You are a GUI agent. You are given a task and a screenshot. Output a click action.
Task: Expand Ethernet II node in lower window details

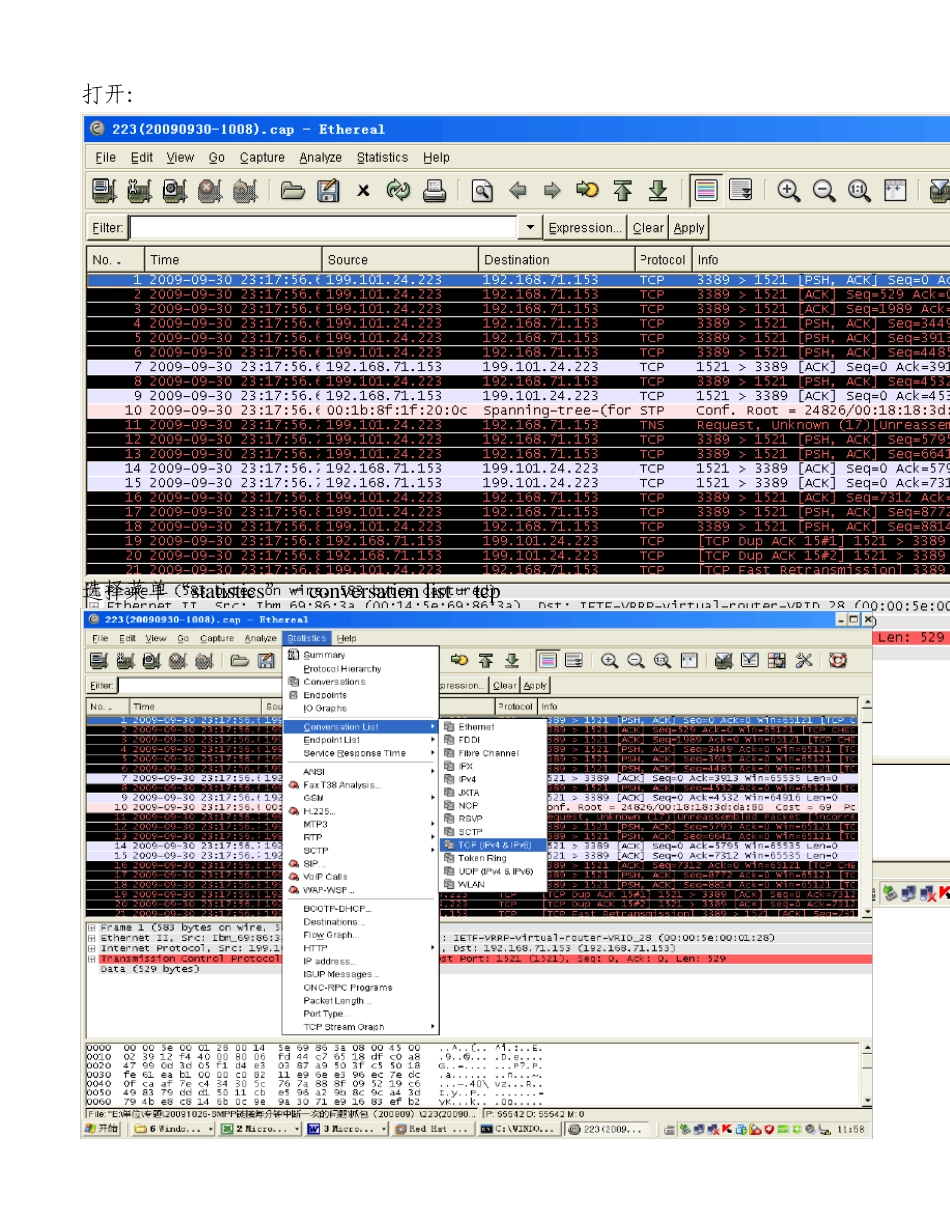92,938
